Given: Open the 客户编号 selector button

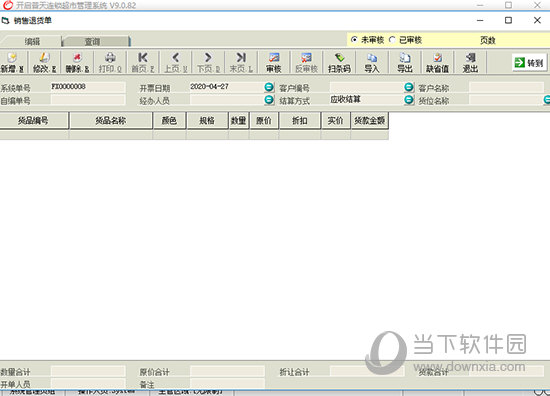Looking at the screenshot, I should [409, 87].
